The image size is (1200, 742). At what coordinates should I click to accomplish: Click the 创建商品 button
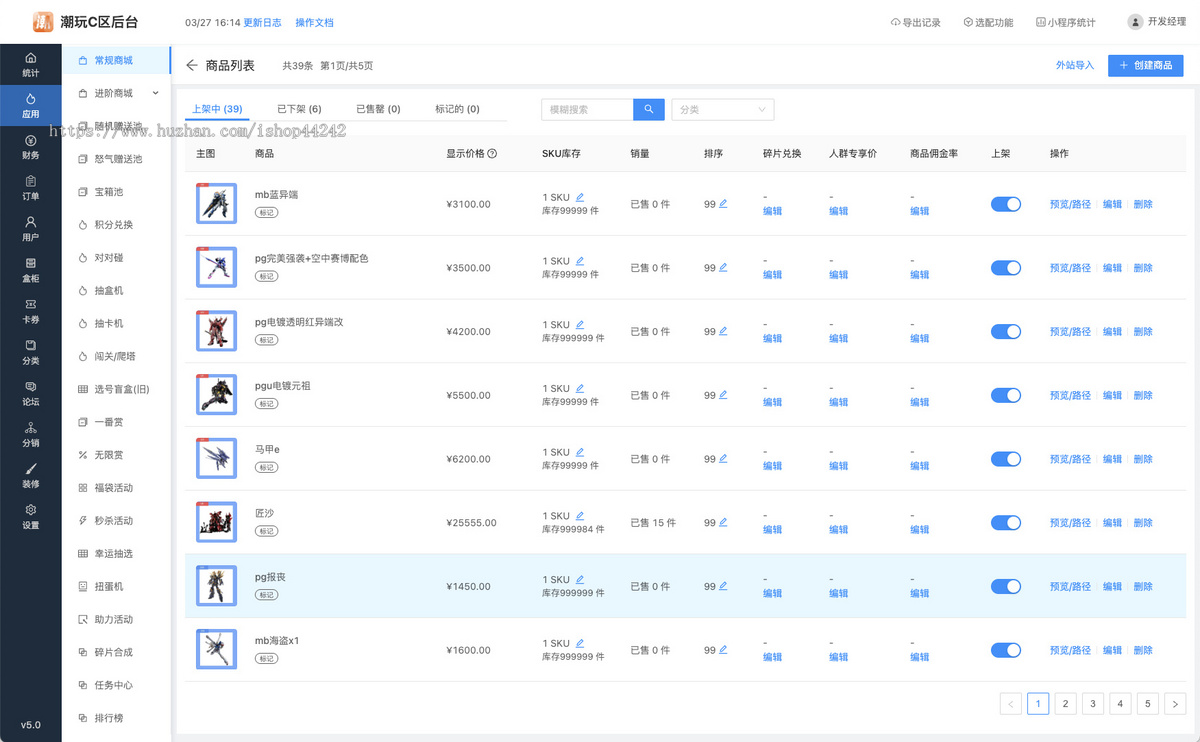click(x=1146, y=65)
